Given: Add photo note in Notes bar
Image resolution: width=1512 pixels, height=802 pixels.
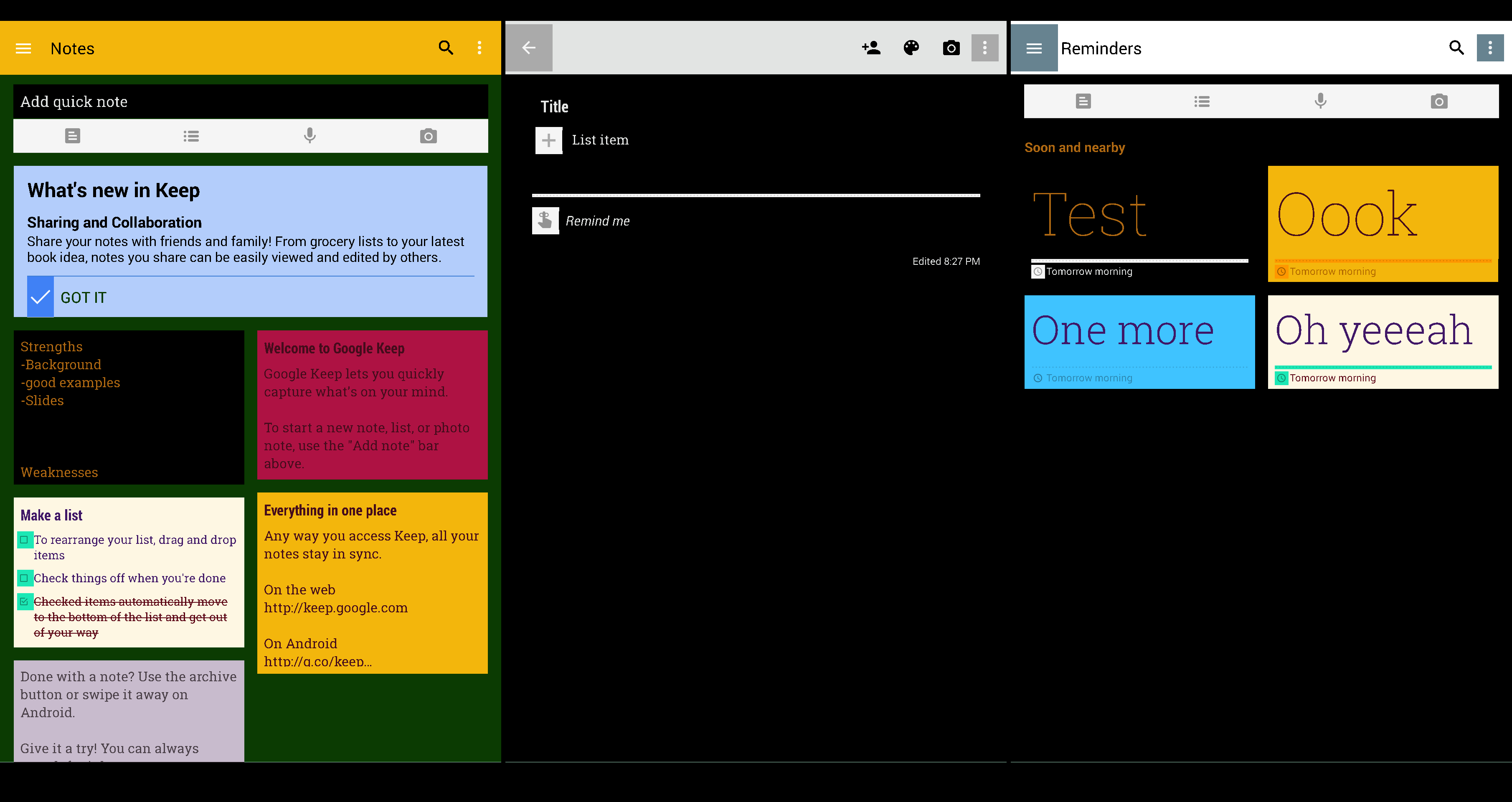Looking at the screenshot, I should click(x=429, y=136).
